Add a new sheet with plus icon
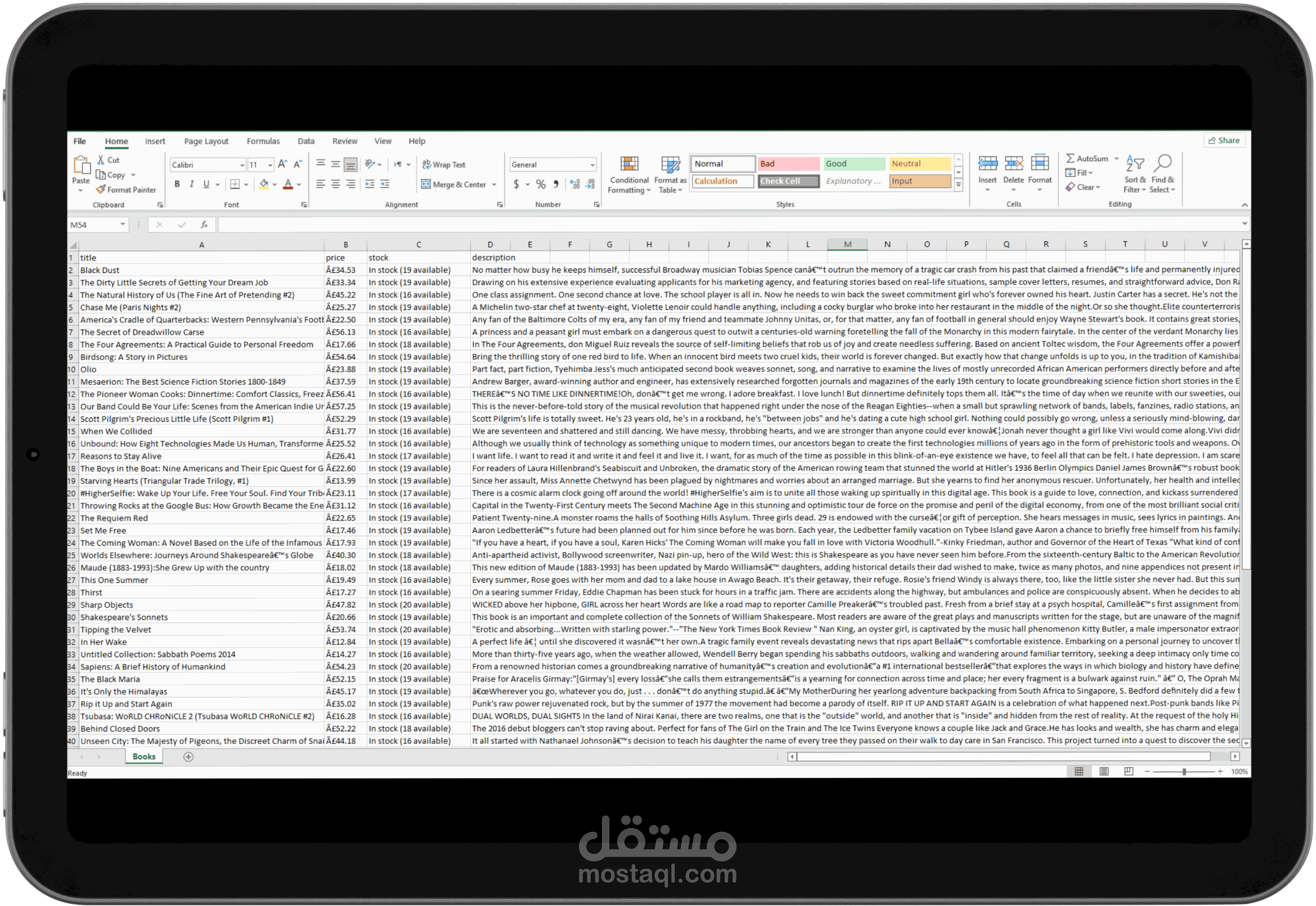This screenshot has height=906, width=1316. pyautogui.click(x=189, y=757)
